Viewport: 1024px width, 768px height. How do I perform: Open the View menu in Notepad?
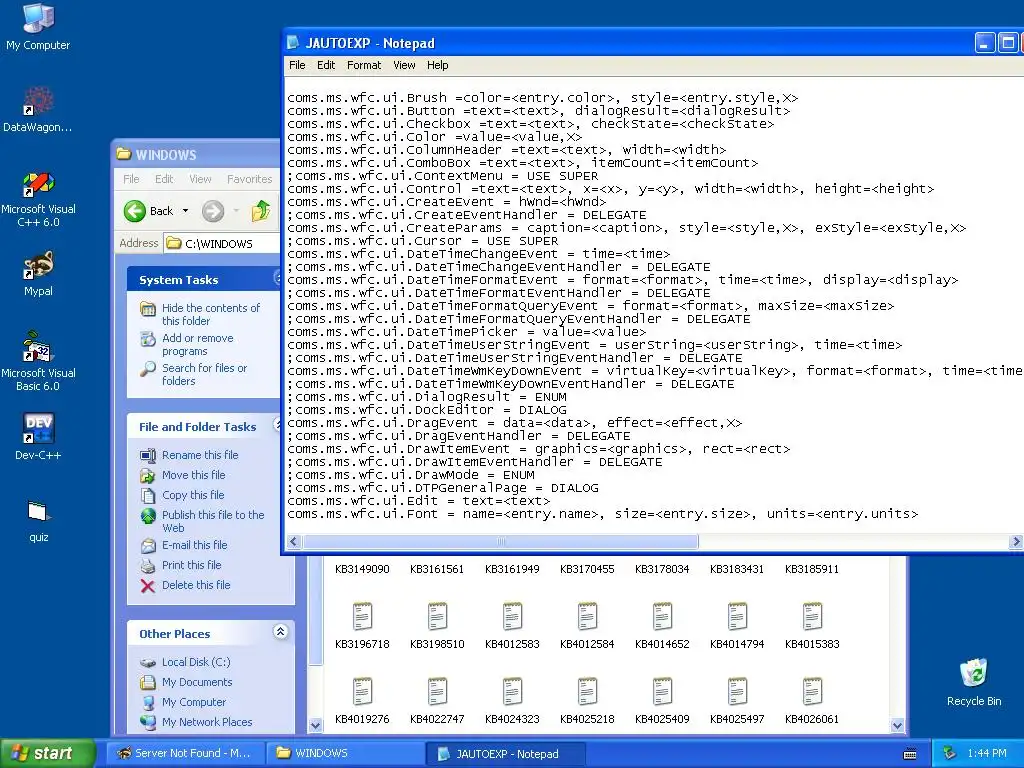(404, 65)
